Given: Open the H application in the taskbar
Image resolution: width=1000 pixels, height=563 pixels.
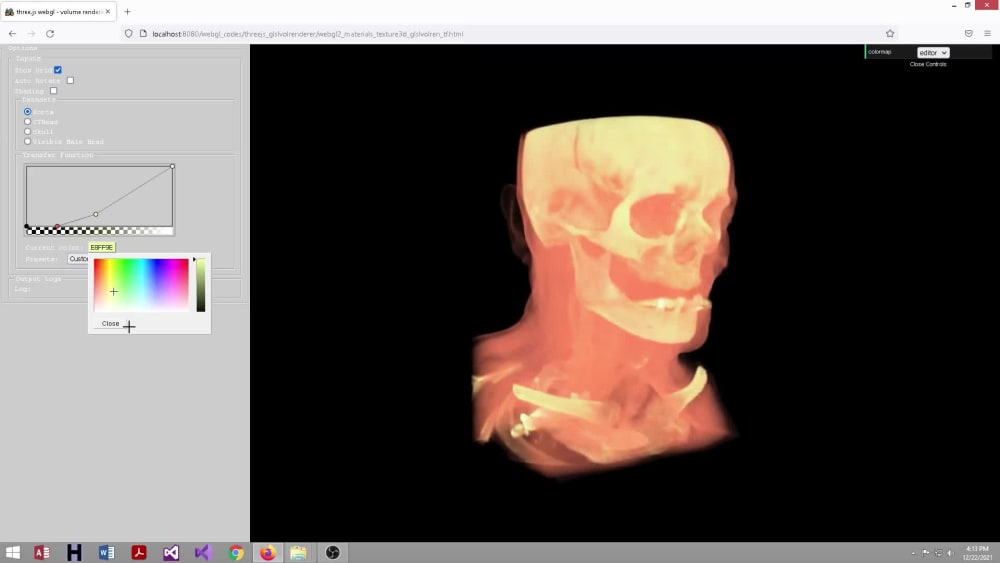Looking at the screenshot, I should click(x=74, y=552).
